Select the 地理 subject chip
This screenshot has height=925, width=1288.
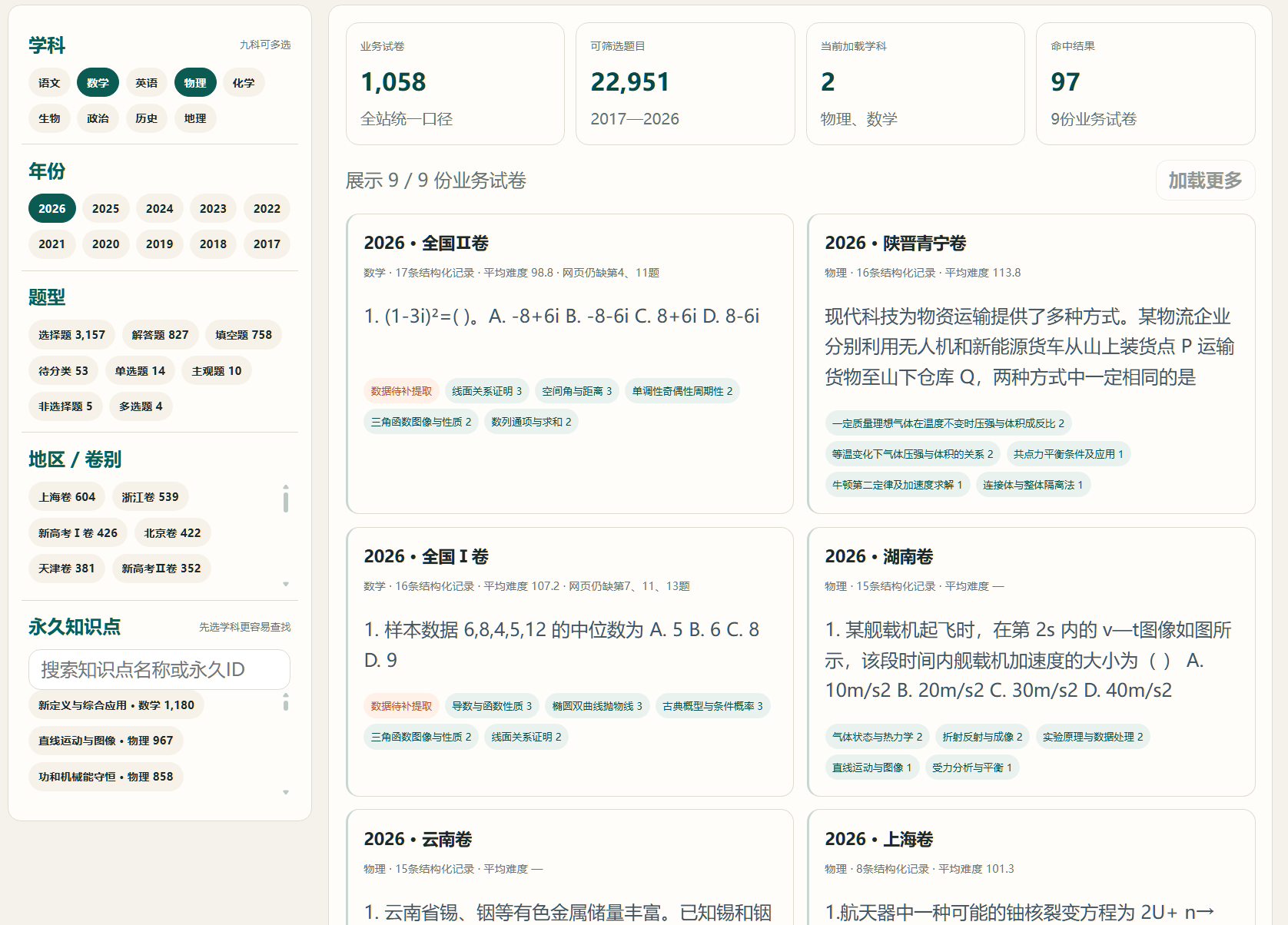click(x=195, y=118)
